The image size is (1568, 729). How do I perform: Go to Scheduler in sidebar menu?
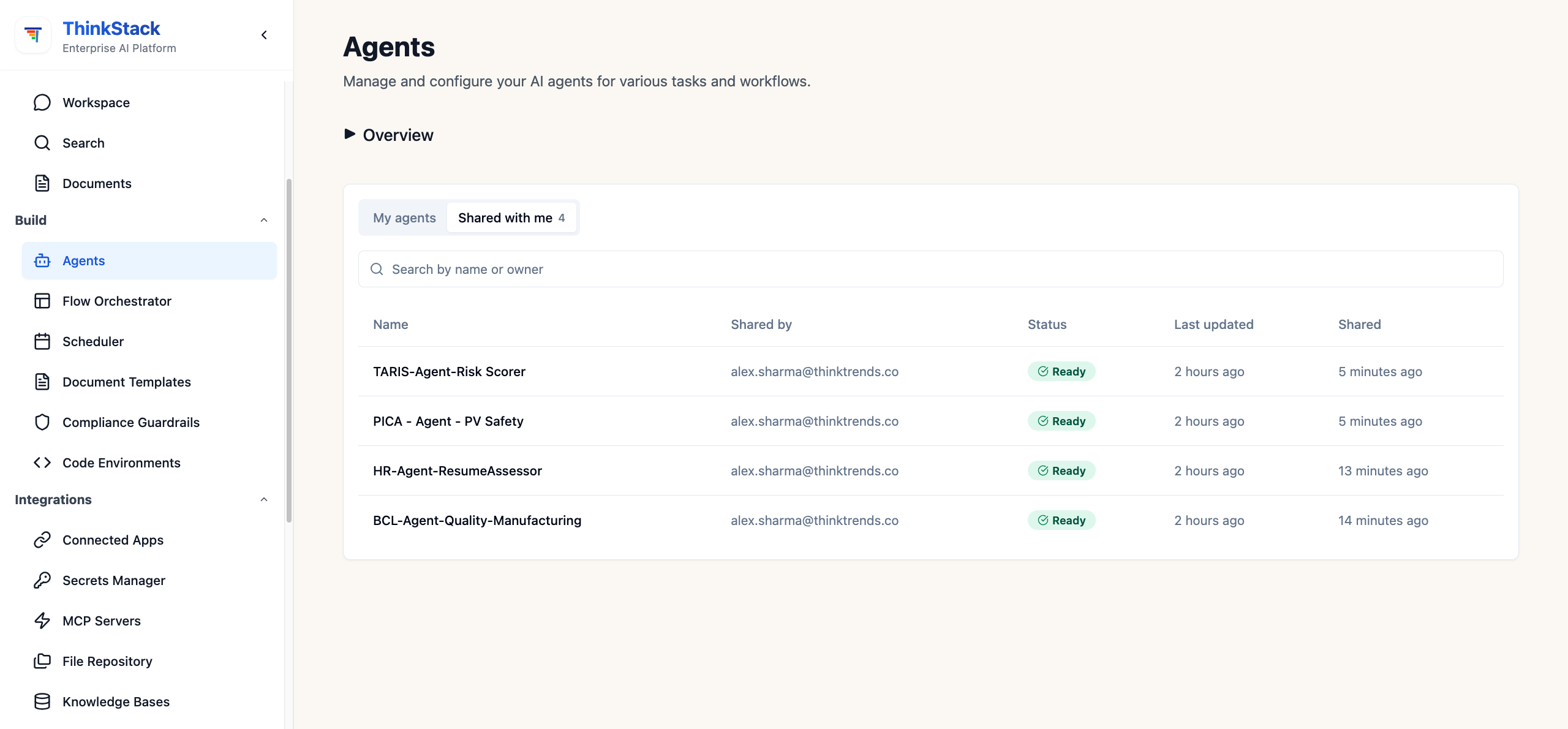pos(149,341)
